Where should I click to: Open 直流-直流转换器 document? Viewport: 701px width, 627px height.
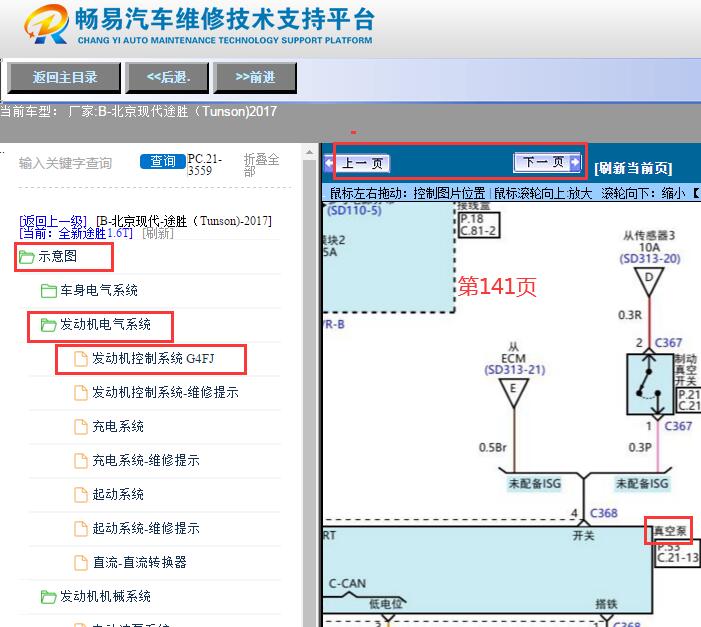click(139, 562)
